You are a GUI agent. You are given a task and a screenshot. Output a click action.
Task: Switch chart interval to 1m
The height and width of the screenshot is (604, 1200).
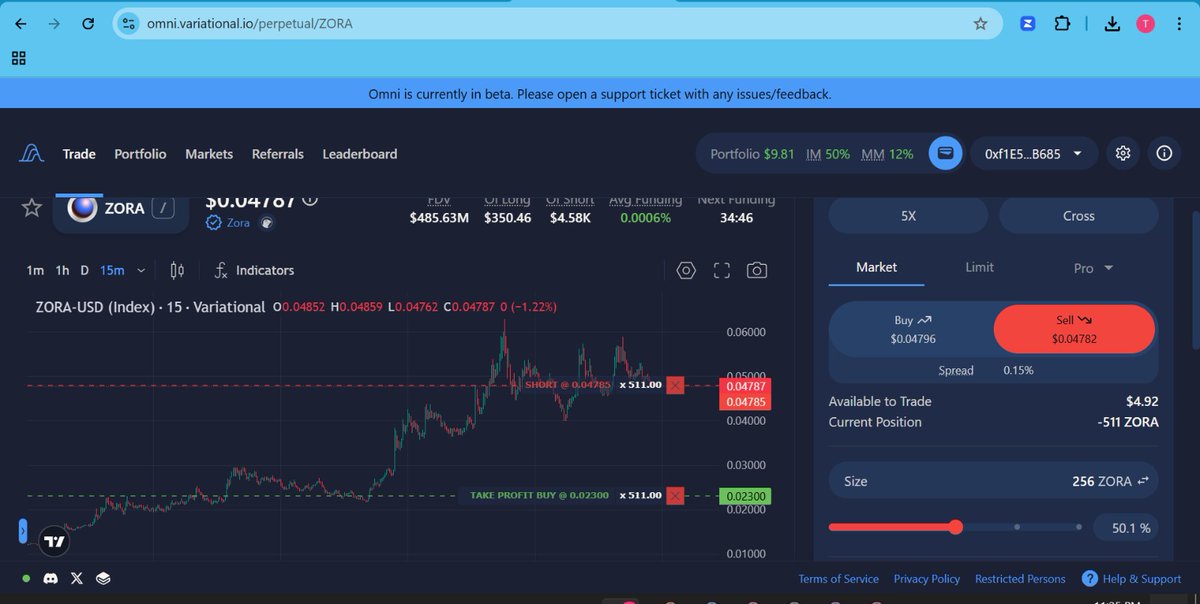(x=35, y=270)
